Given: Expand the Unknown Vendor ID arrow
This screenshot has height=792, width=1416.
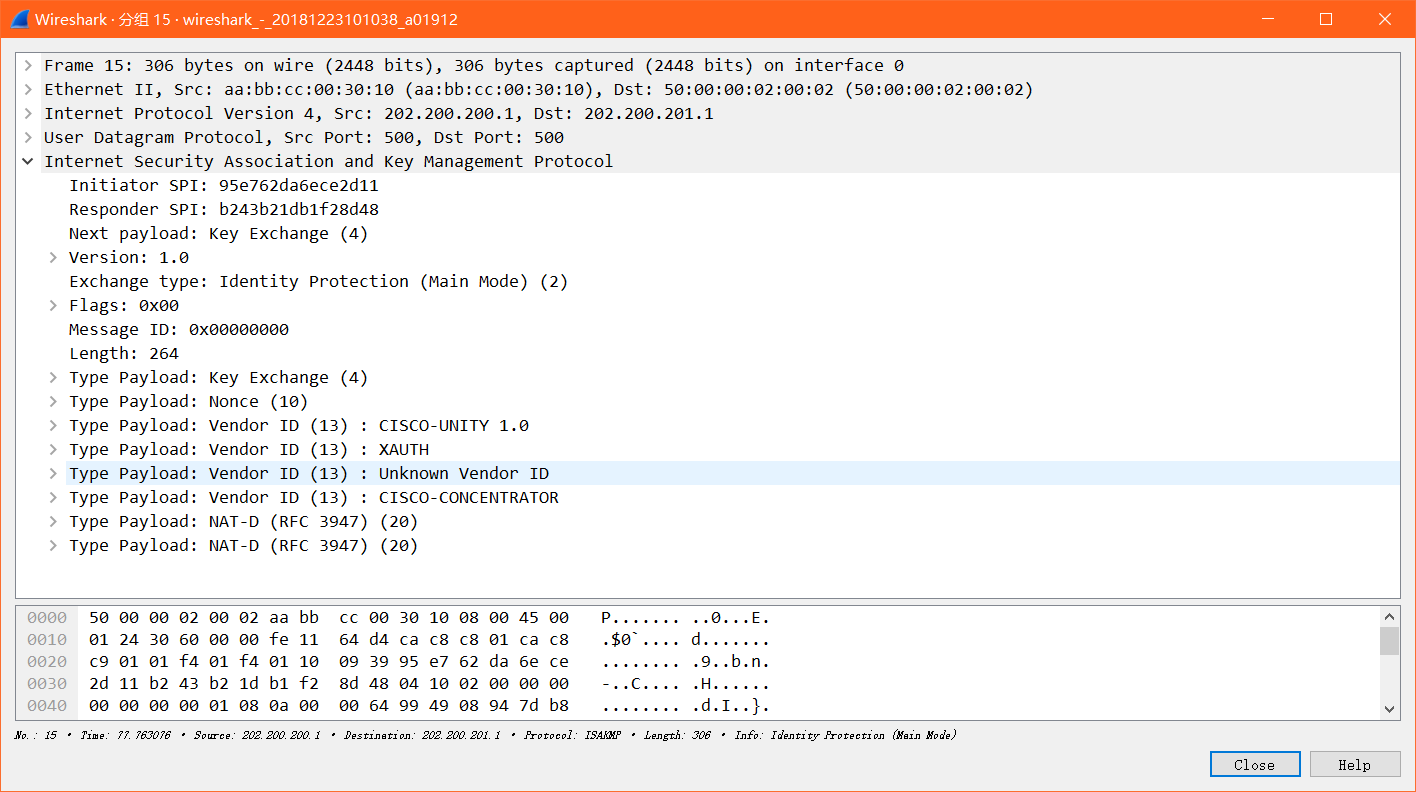Looking at the screenshot, I should [54, 474].
